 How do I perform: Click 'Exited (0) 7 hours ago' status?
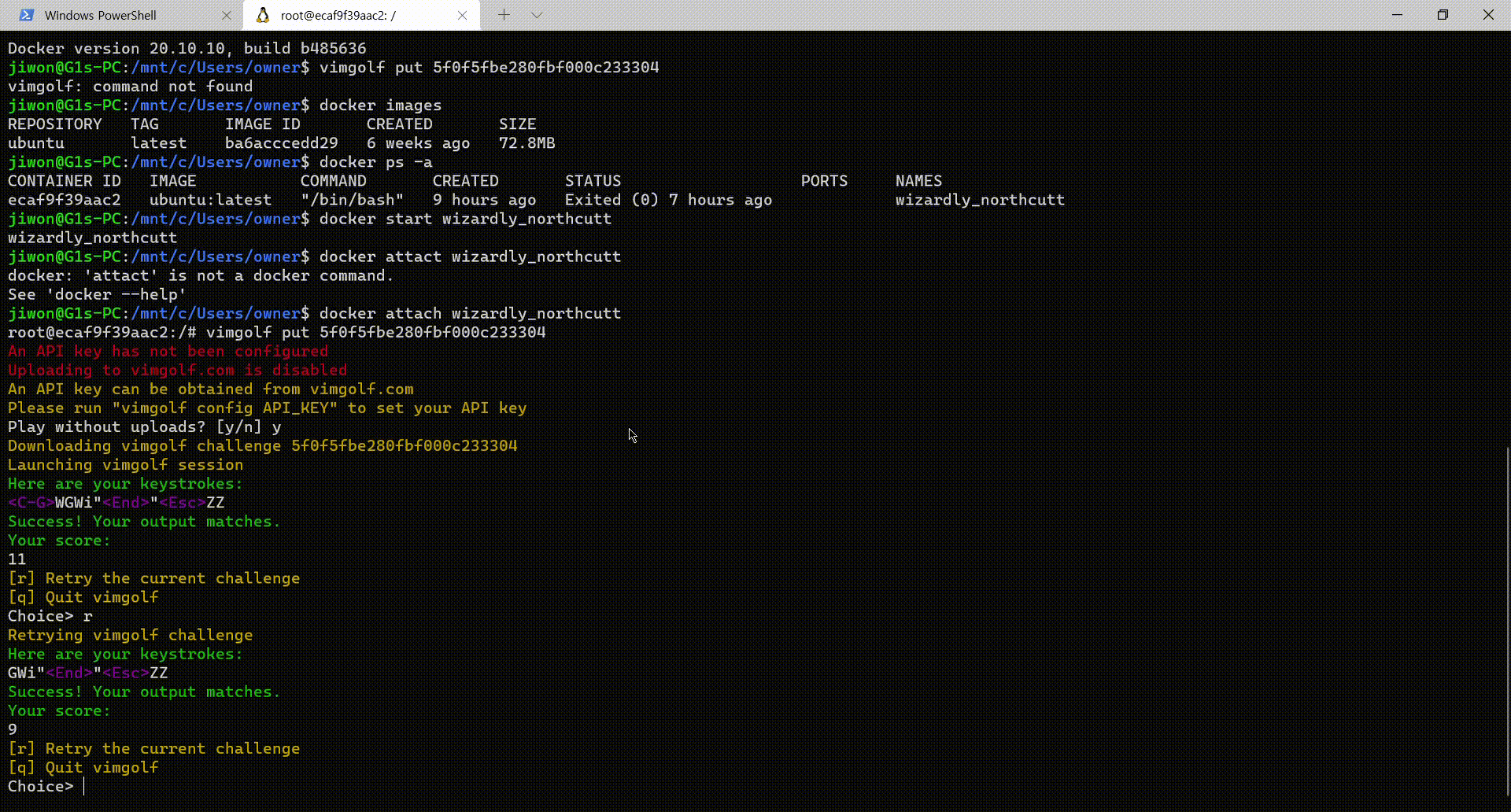click(669, 199)
